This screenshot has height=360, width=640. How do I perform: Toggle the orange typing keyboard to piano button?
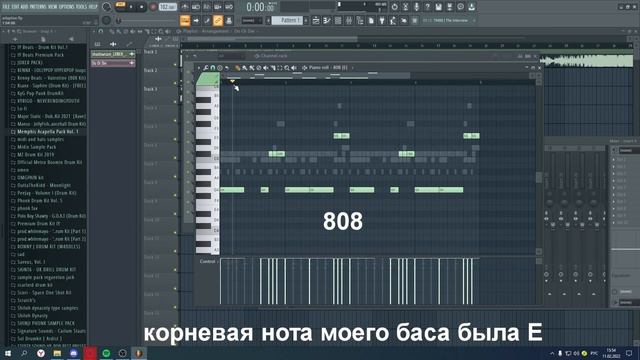coord(185,20)
